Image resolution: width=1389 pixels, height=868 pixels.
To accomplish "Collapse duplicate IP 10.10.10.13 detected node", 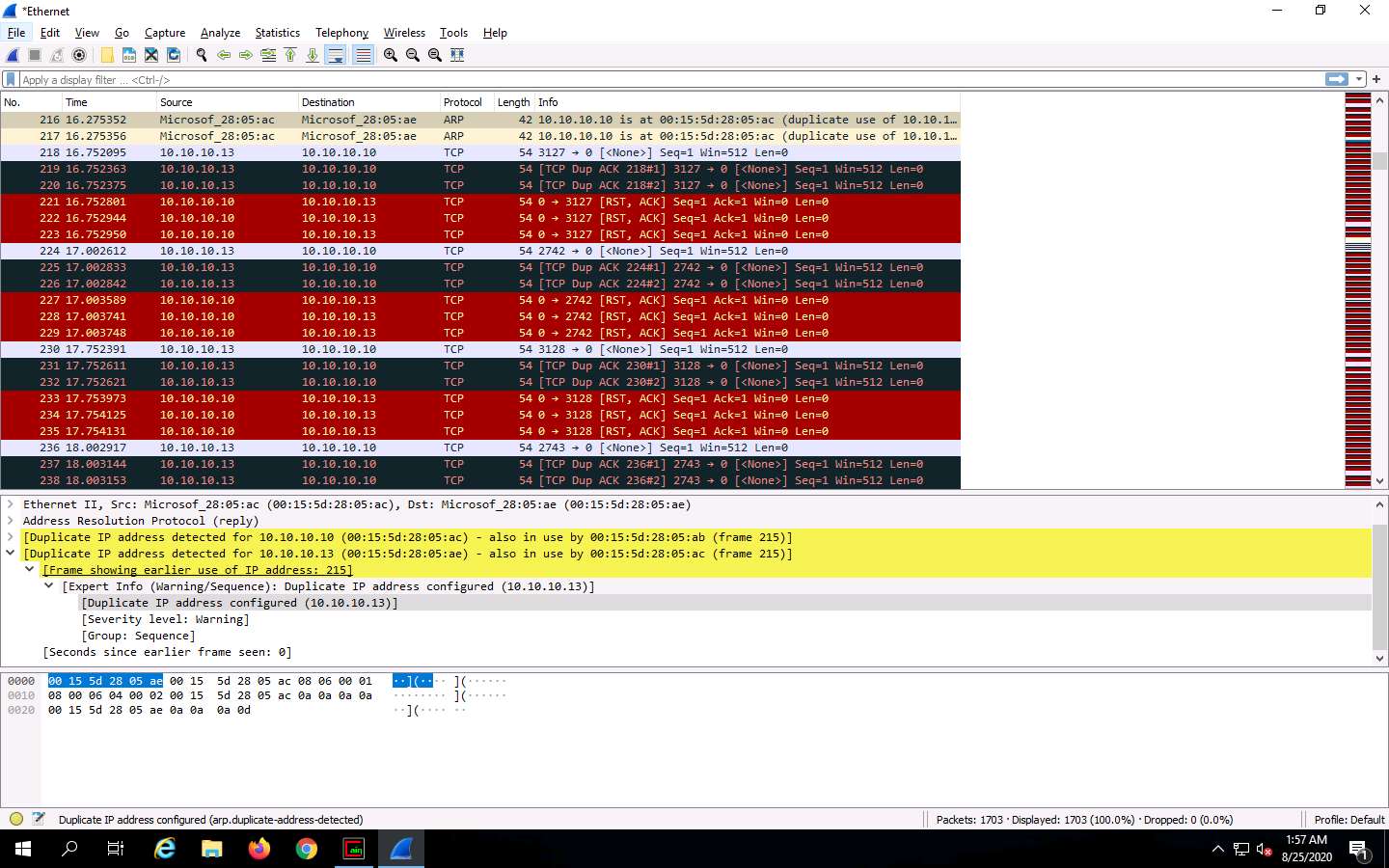I will 11,554.
